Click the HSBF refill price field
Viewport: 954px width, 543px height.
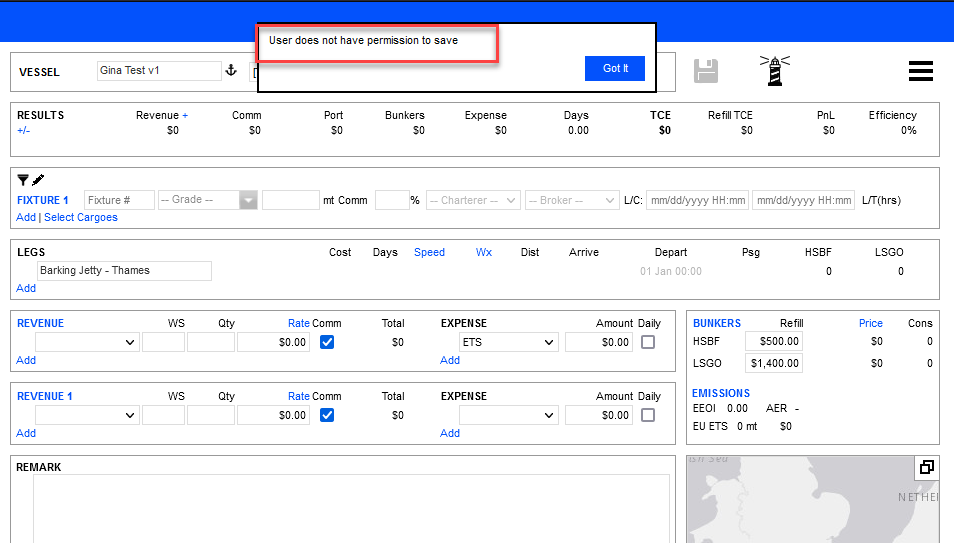tap(774, 342)
